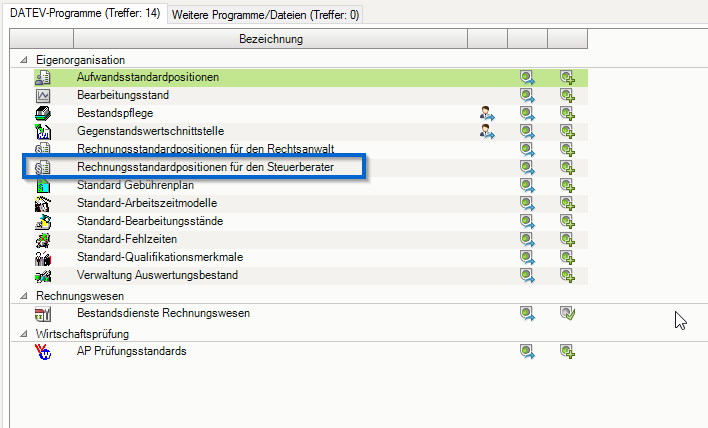This screenshot has width=708, height=428.
Task: Click the blue arrow icon in the Steuerberater row
Action: pyautogui.click(x=527, y=167)
